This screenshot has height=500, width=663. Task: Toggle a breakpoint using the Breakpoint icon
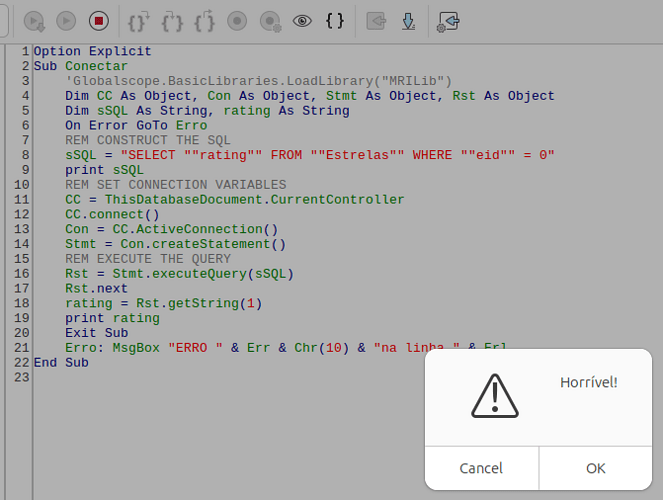237,20
